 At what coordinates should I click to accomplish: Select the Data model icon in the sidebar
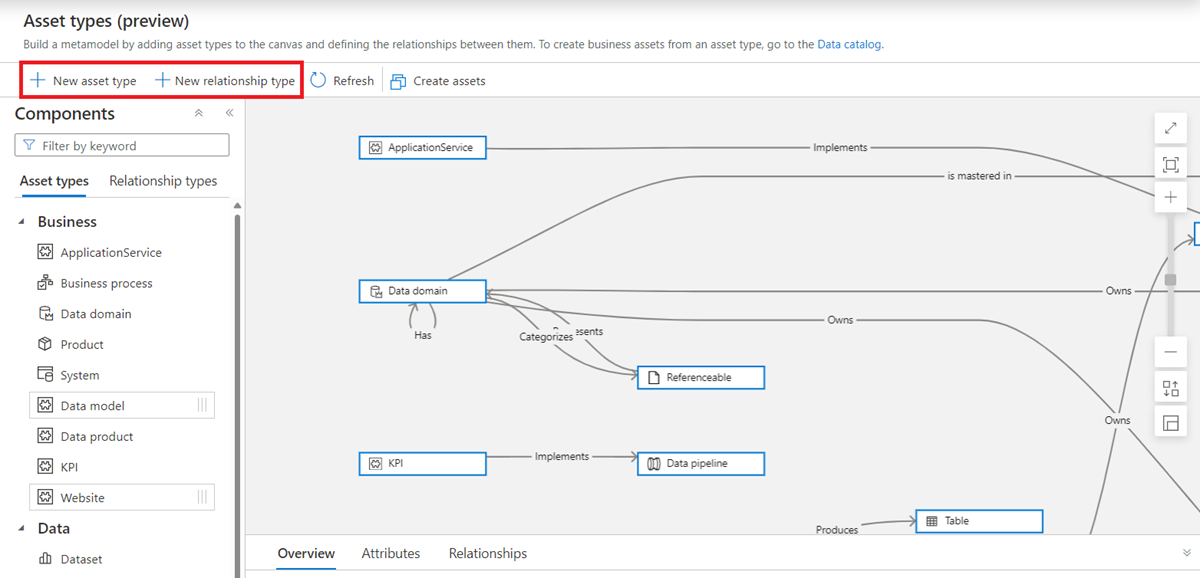pos(45,405)
